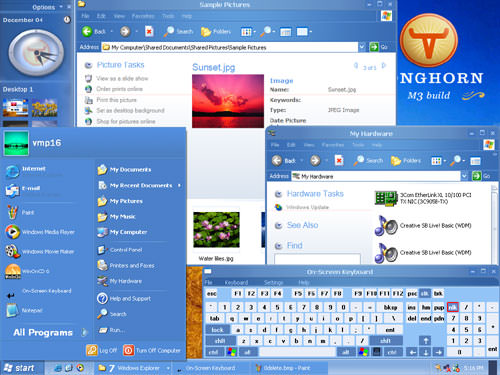The height and width of the screenshot is (375, 500).
Task: Expand address dropdown in My Hardware window
Action: [x=464, y=176]
